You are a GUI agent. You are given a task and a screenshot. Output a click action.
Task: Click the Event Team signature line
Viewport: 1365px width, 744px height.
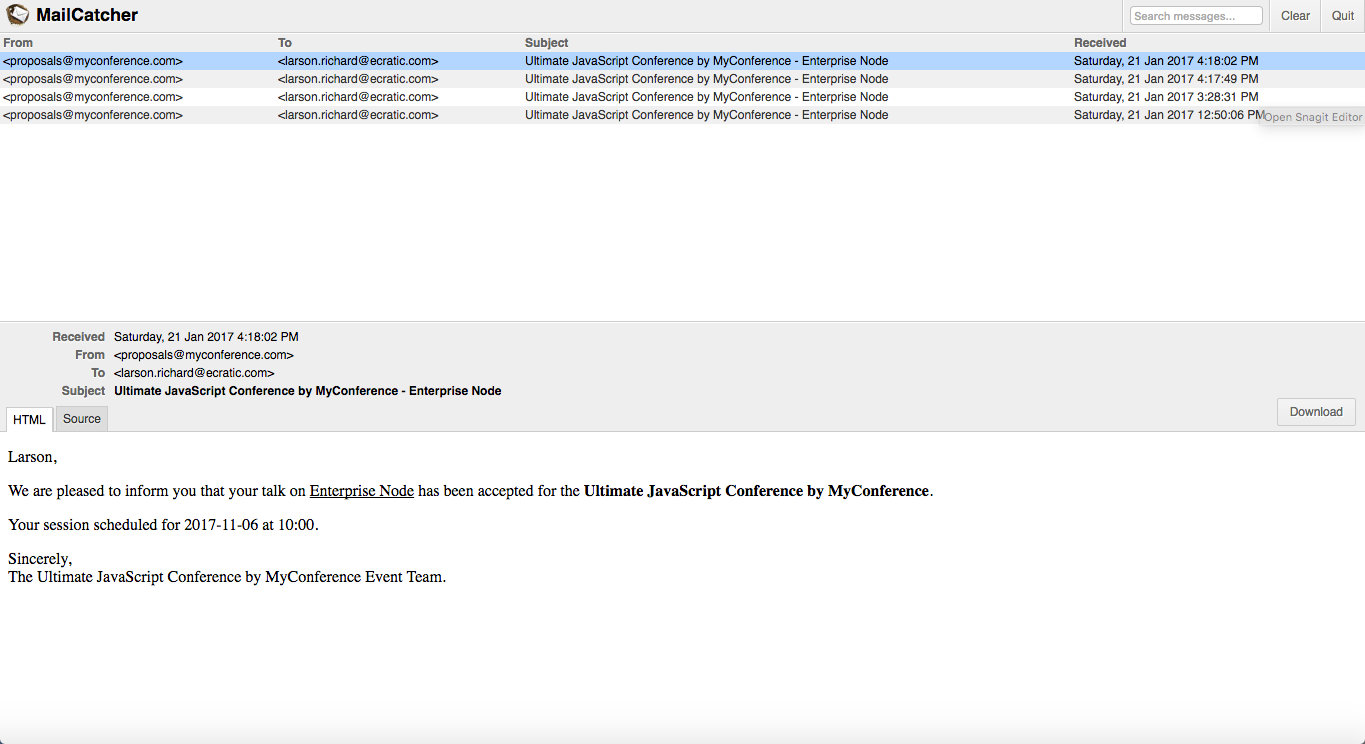click(227, 577)
